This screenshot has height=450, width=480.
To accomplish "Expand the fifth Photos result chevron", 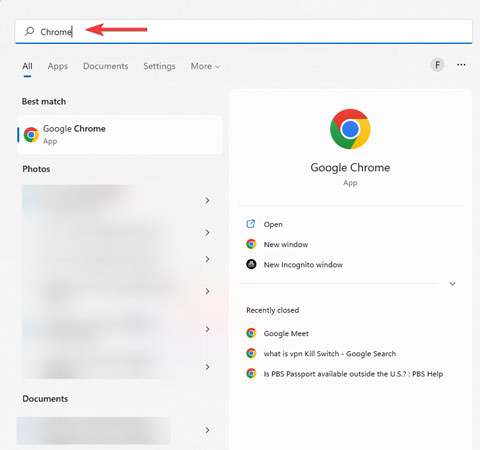I will [207, 329].
